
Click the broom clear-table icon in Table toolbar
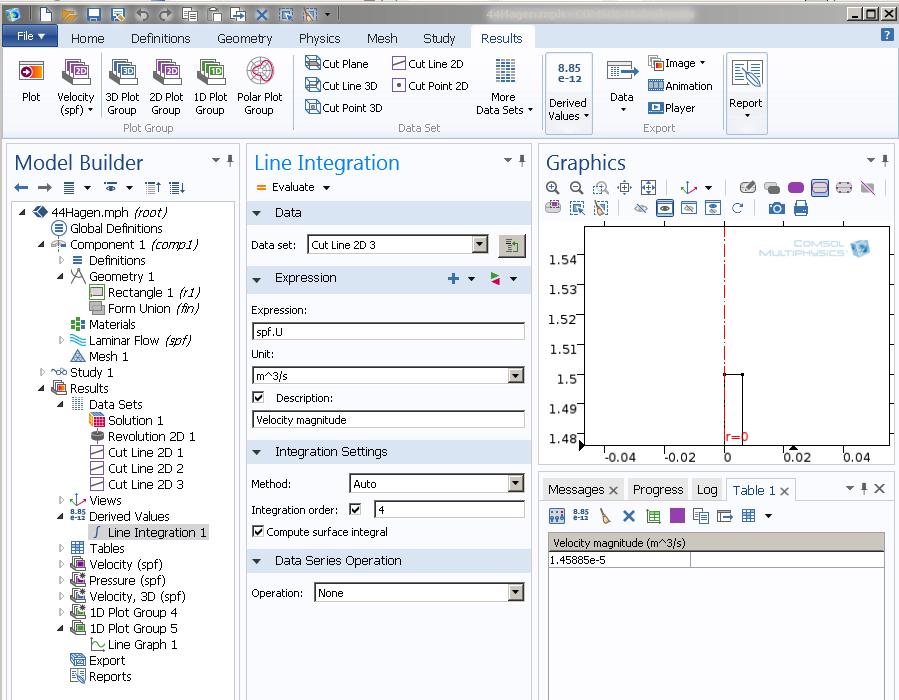click(x=605, y=516)
